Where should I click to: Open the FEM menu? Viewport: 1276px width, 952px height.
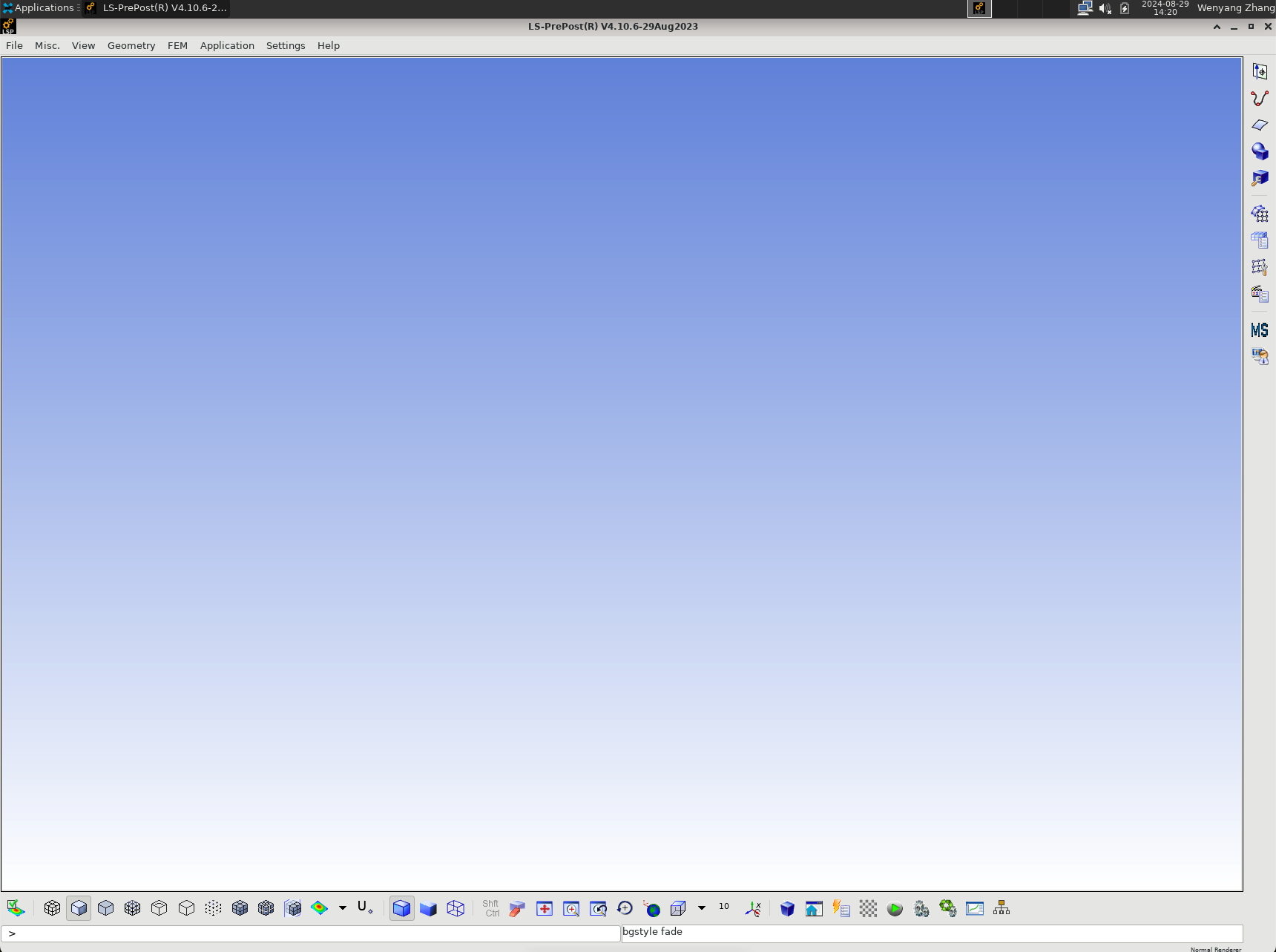pos(177,46)
